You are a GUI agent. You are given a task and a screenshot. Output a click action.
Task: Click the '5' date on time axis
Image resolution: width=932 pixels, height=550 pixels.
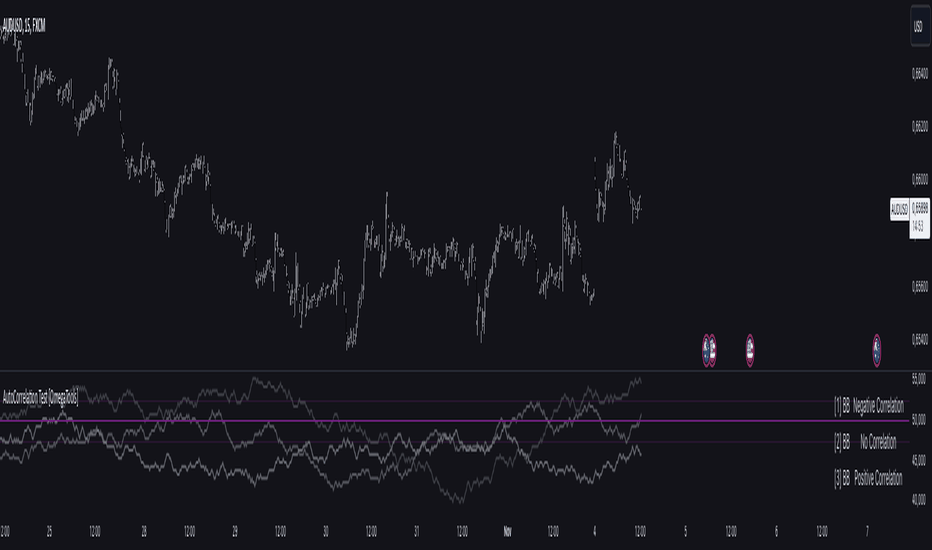[x=685, y=531]
